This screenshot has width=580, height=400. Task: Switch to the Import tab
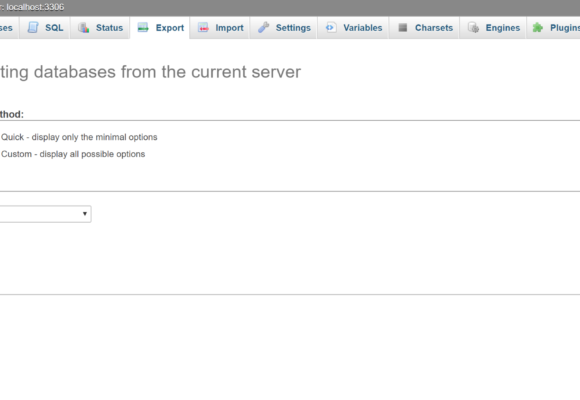(x=229, y=28)
